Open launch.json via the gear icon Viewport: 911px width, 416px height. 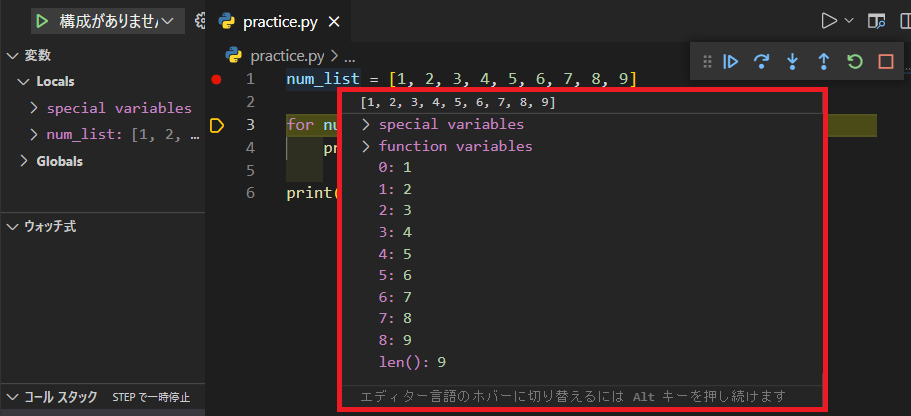(200, 21)
